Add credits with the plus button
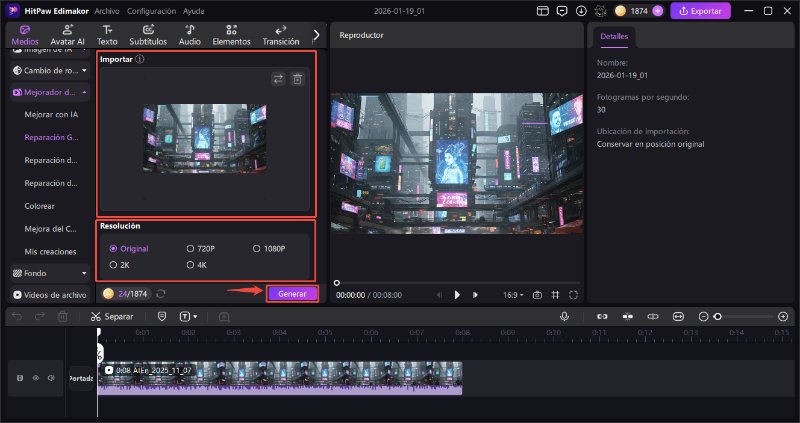 pyautogui.click(x=658, y=11)
